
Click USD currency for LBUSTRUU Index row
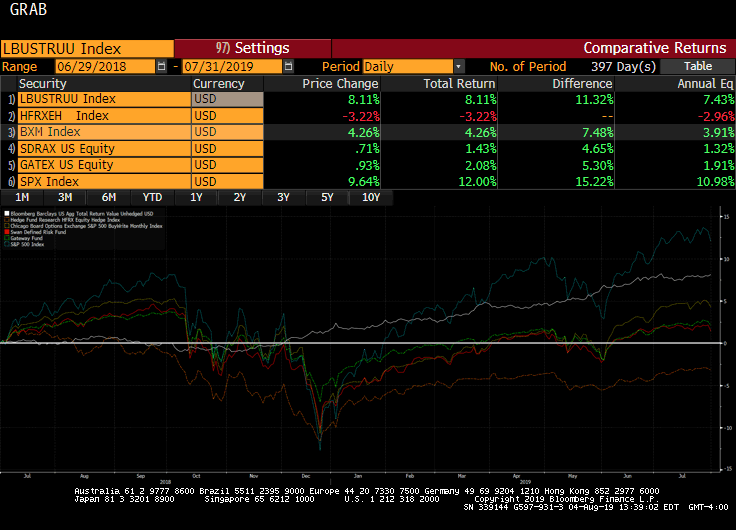click(x=228, y=99)
